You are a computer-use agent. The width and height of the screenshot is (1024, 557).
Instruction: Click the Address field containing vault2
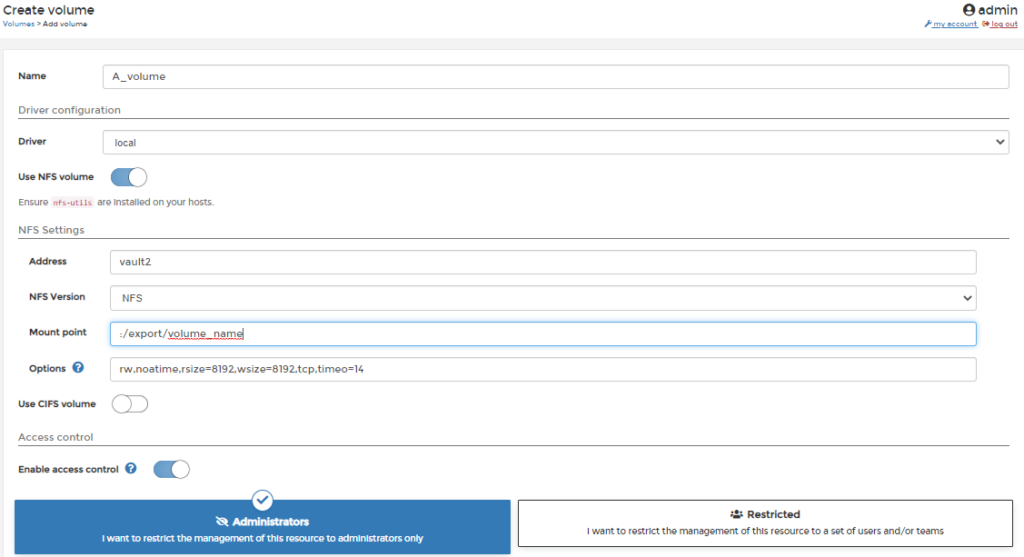point(543,262)
